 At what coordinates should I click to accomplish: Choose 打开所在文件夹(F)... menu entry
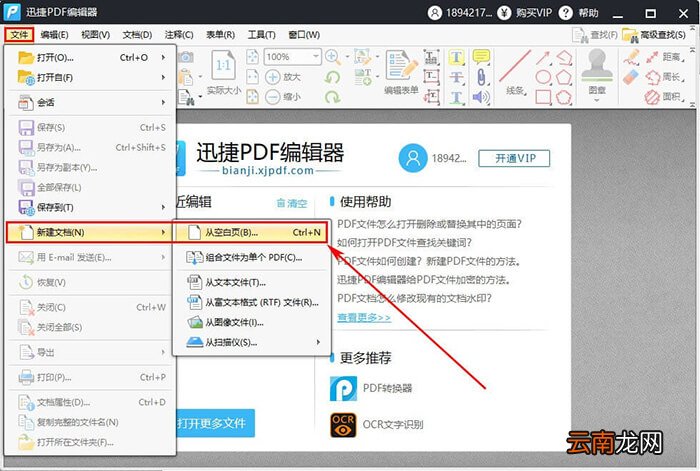(x=91, y=442)
